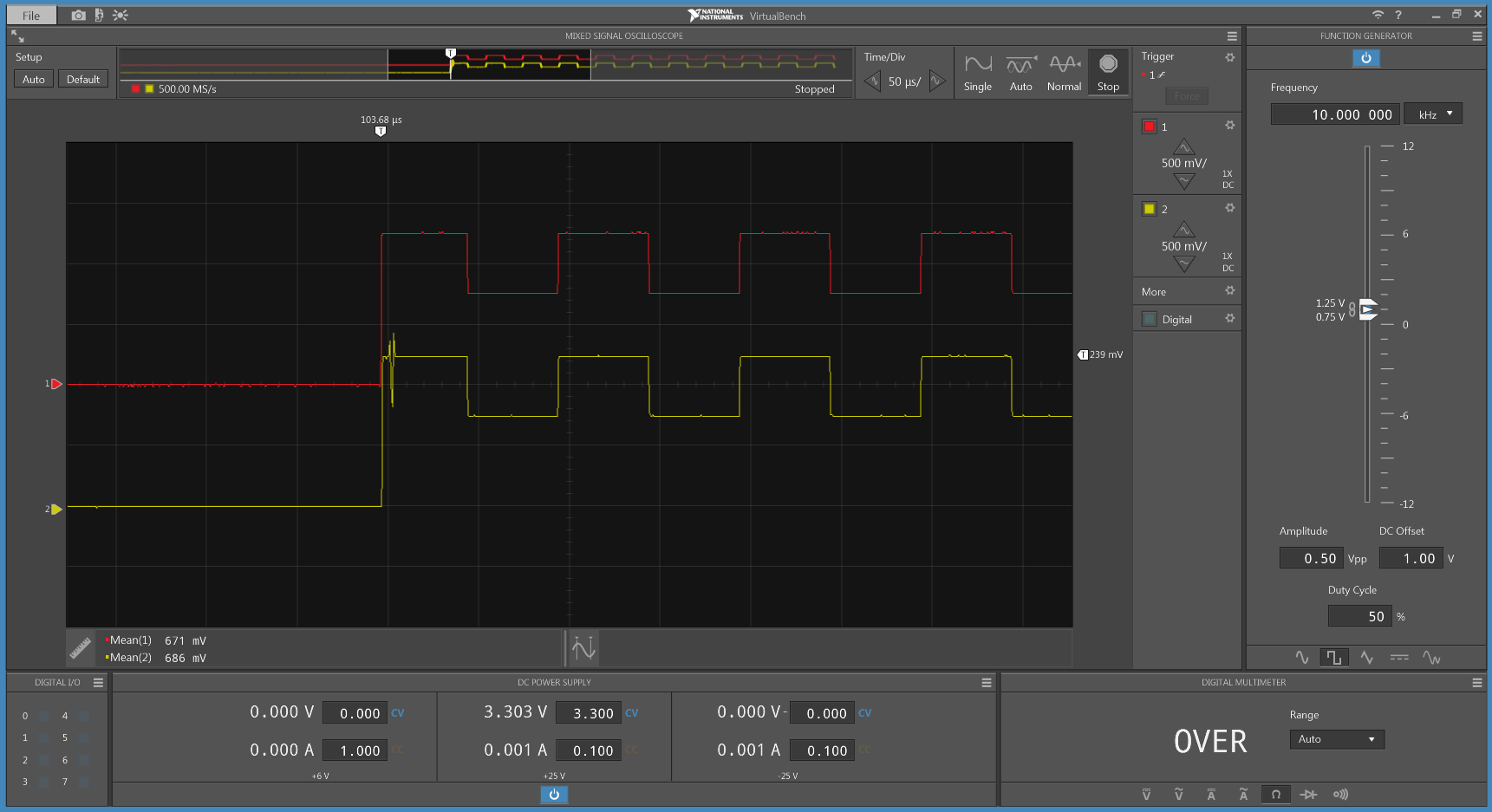The width and height of the screenshot is (1492, 812).
Task: Click the Amplitude 0.50 Vpp field
Action: coord(1312,559)
